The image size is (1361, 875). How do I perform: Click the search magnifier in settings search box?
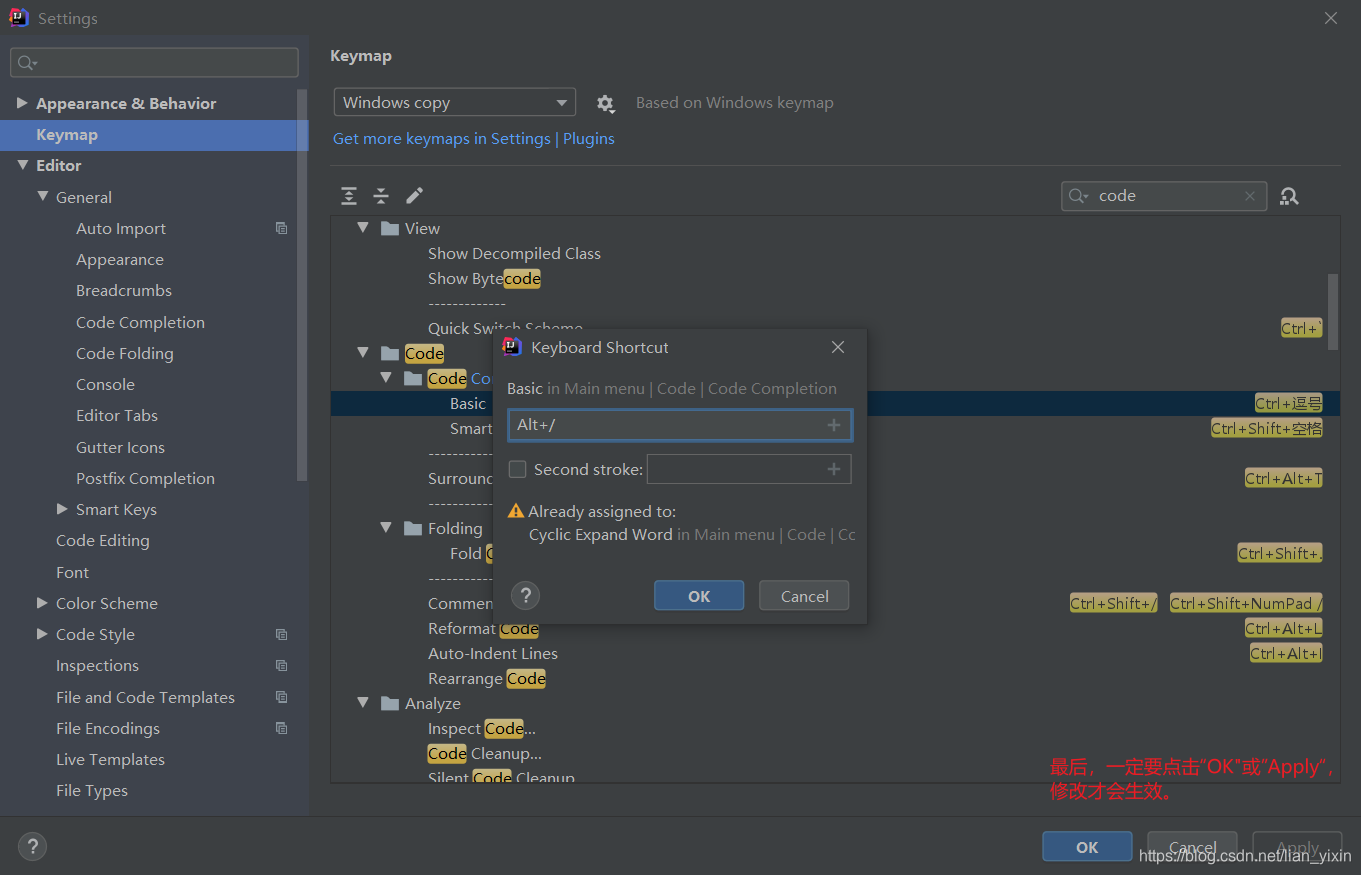(x=26, y=63)
